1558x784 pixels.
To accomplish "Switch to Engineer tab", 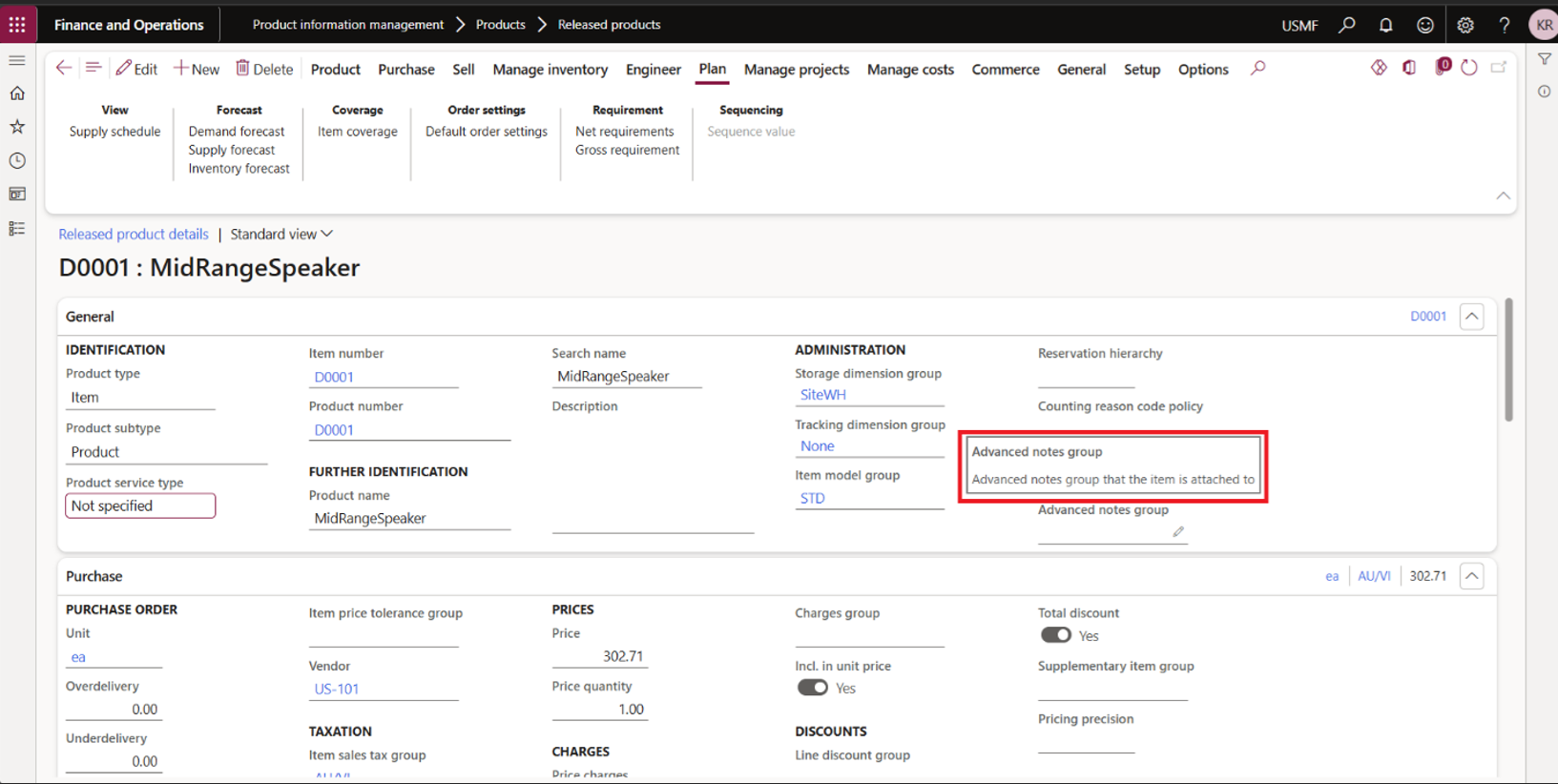I will pos(654,70).
